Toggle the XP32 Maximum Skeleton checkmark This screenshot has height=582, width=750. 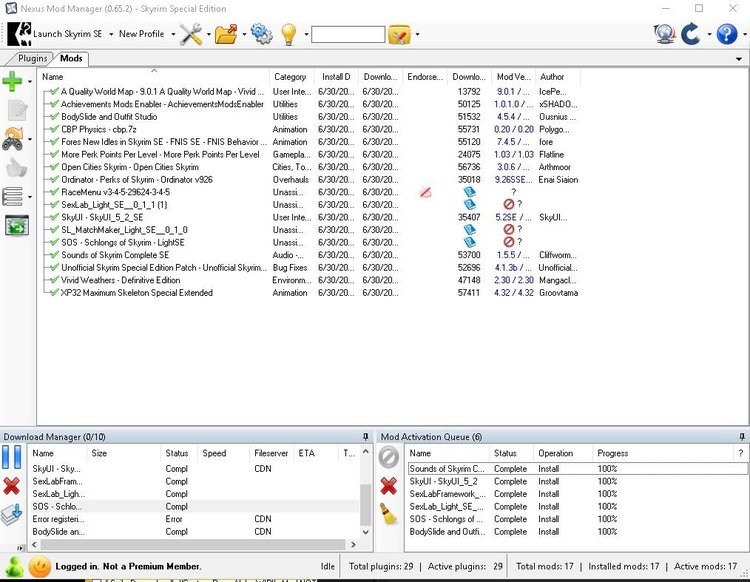coord(54,293)
